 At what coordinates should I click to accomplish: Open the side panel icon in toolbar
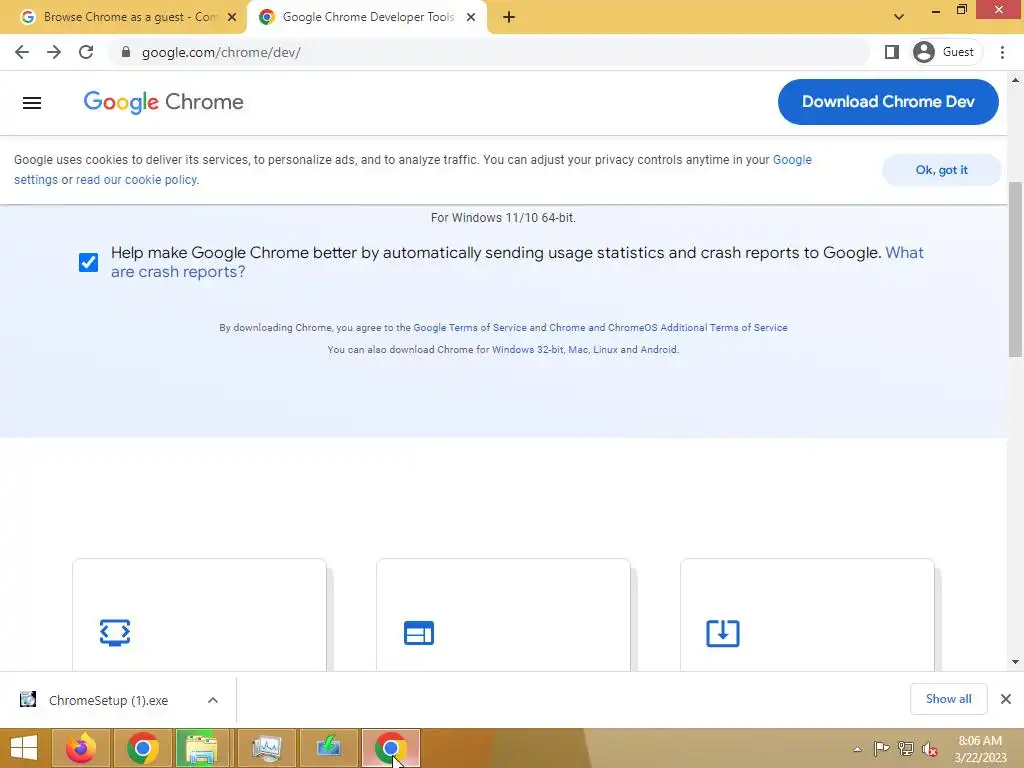891,52
